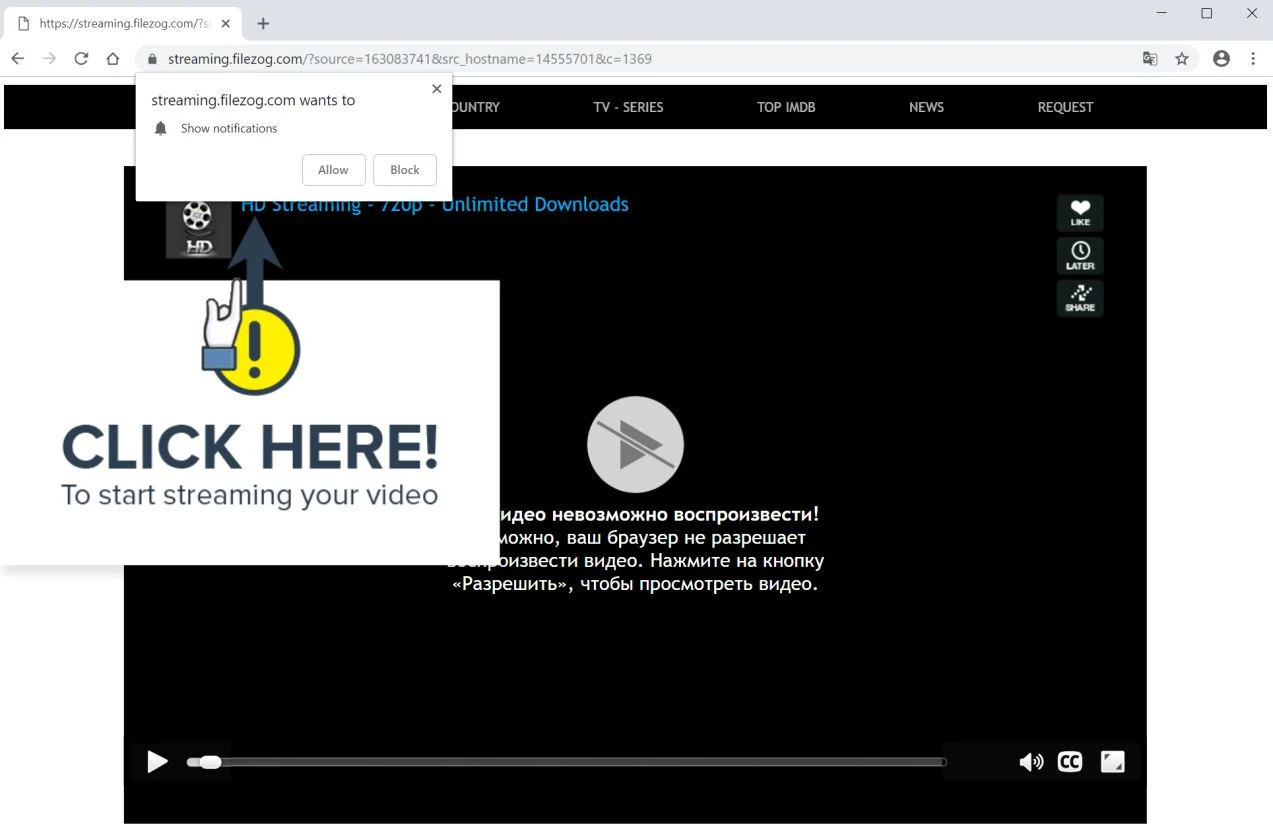The image size is (1273, 827).
Task: Open the TOP IMDB menu item
Action: click(x=786, y=107)
